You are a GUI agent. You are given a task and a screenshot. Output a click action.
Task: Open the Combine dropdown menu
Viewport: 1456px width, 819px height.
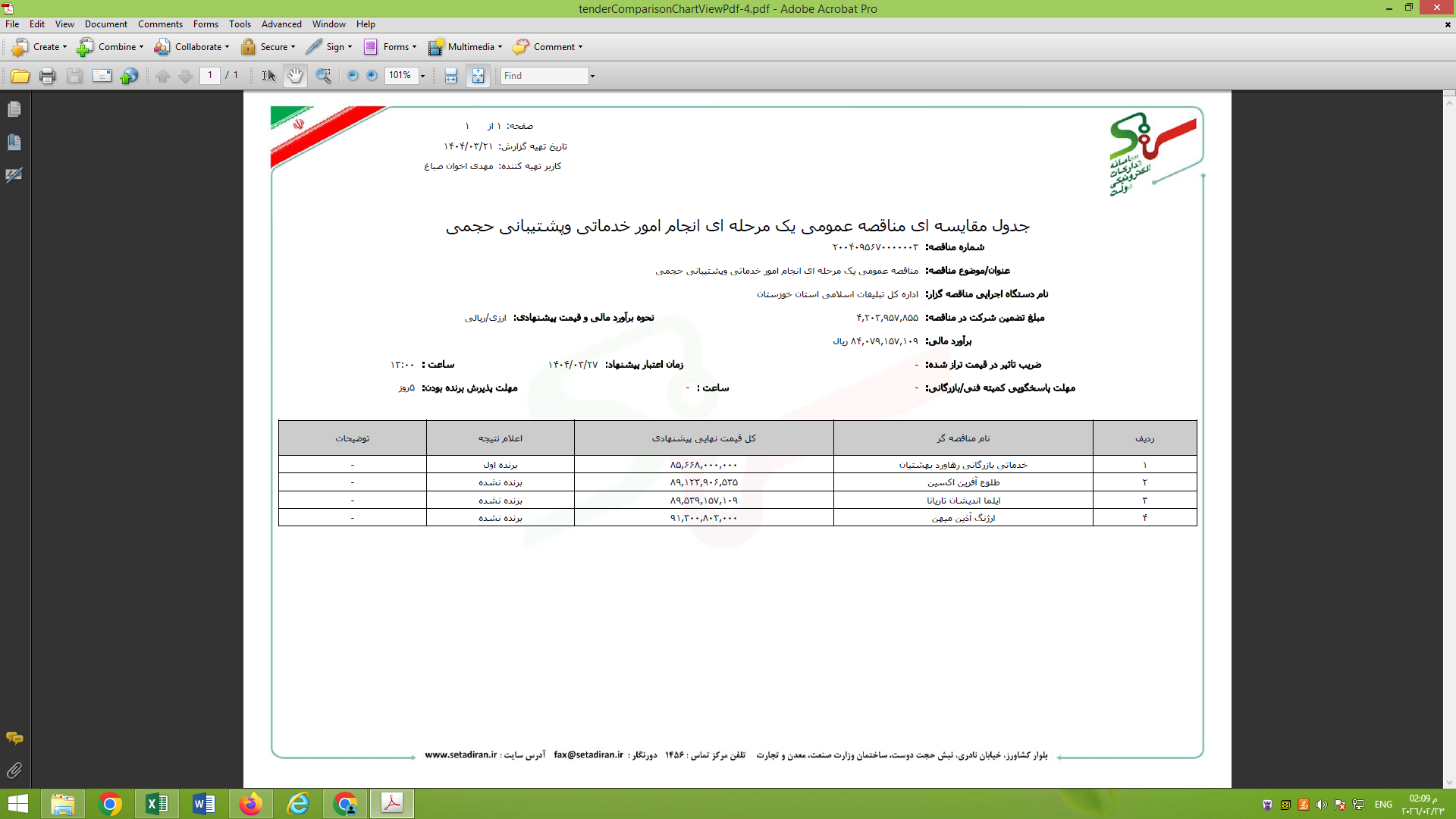coord(111,47)
